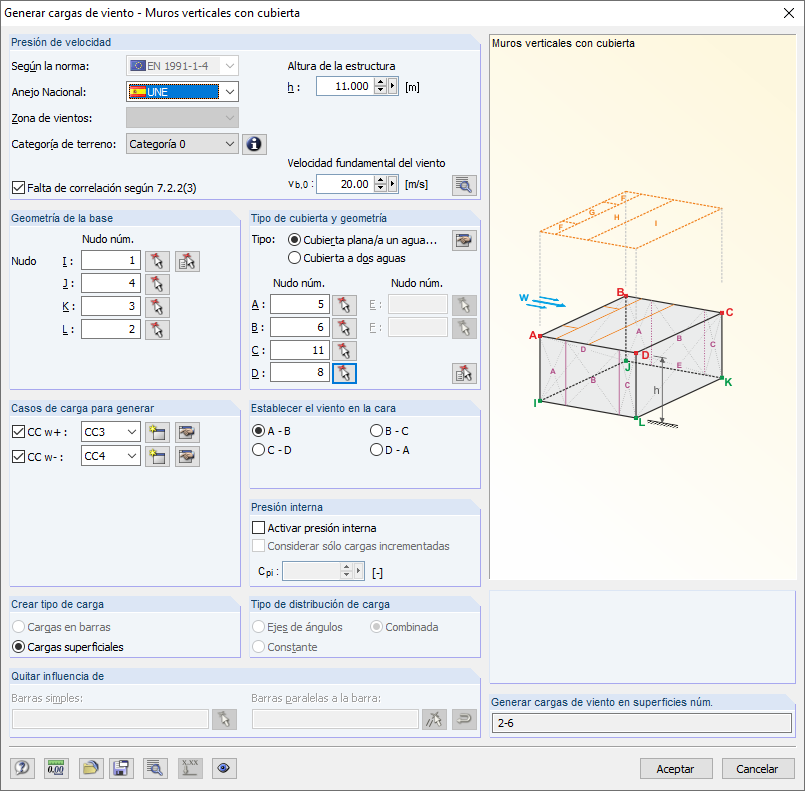Viewport: 805px width, 791px height.
Task: Pick node K graphically
Action: pyautogui.click(x=157, y=307)
